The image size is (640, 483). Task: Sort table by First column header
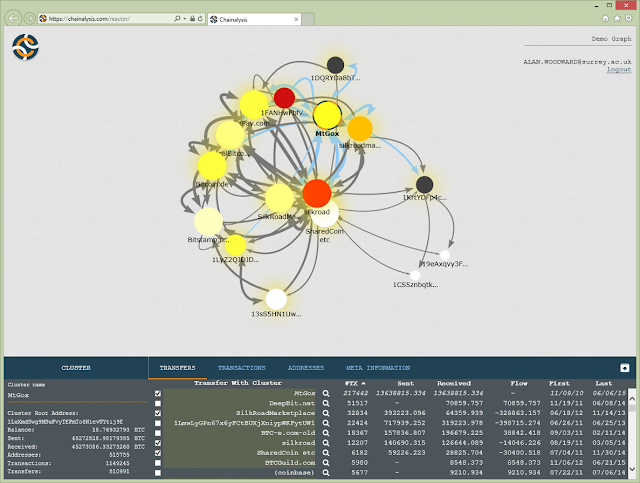point(559,383)
